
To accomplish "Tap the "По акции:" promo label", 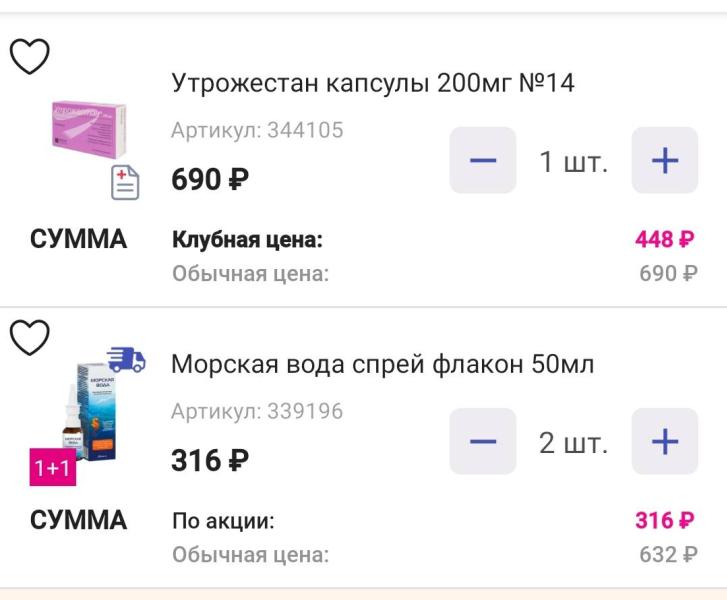I will [x=224, y=521].
